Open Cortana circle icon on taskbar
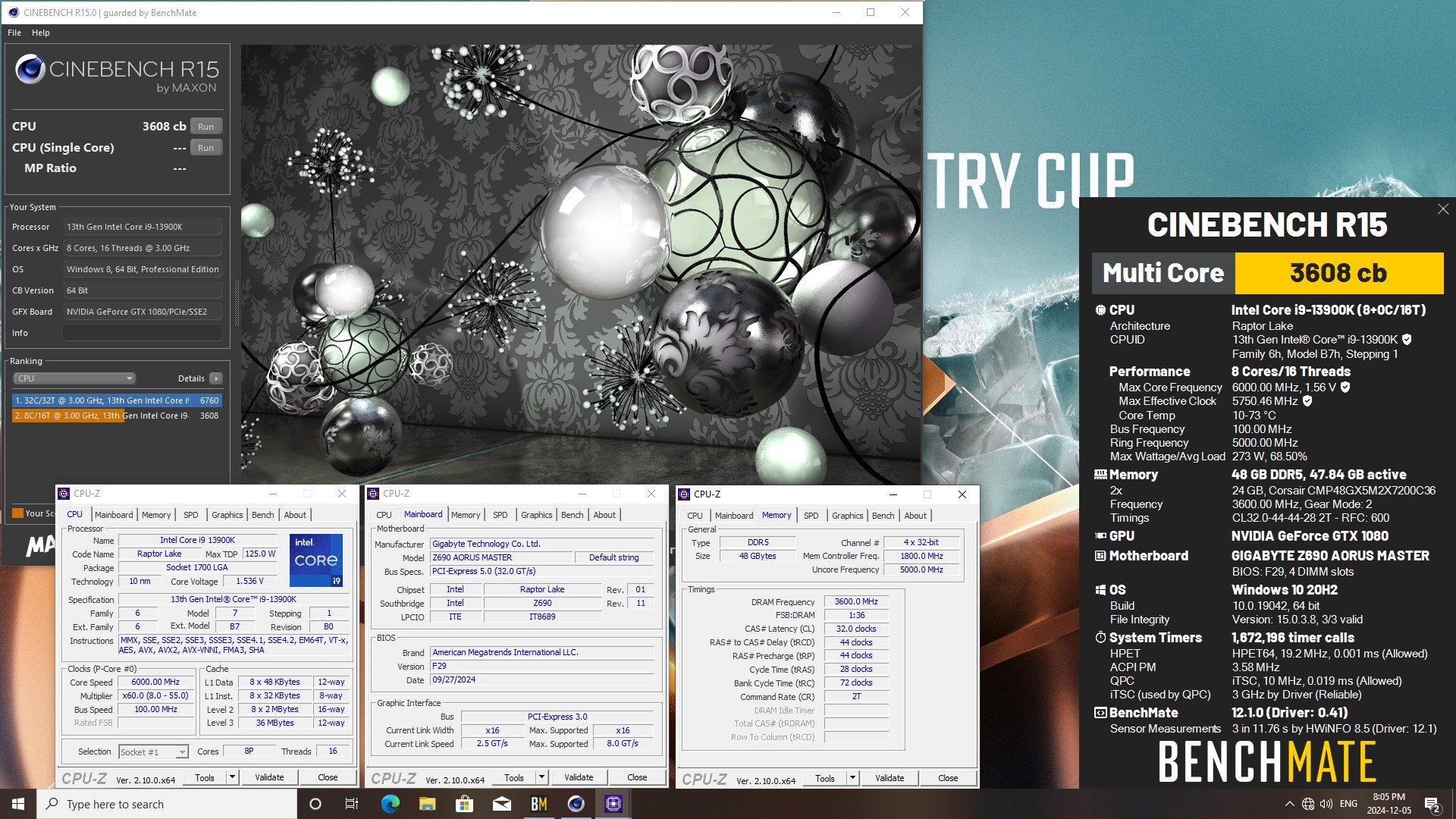Screen dimensions: 1456x819 click(x=315, y=804)
